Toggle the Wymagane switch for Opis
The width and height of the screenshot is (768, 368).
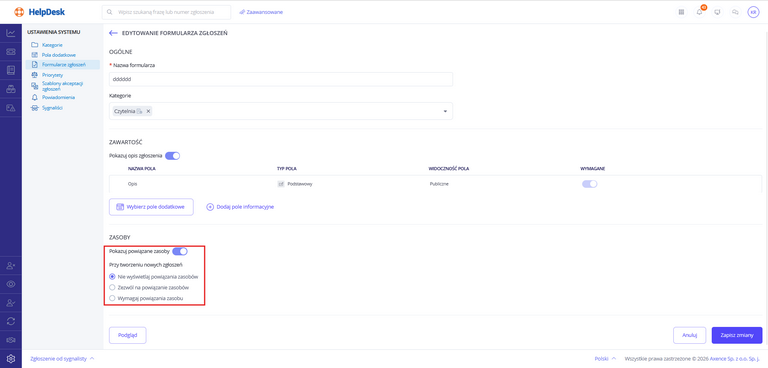coord(590,184)
